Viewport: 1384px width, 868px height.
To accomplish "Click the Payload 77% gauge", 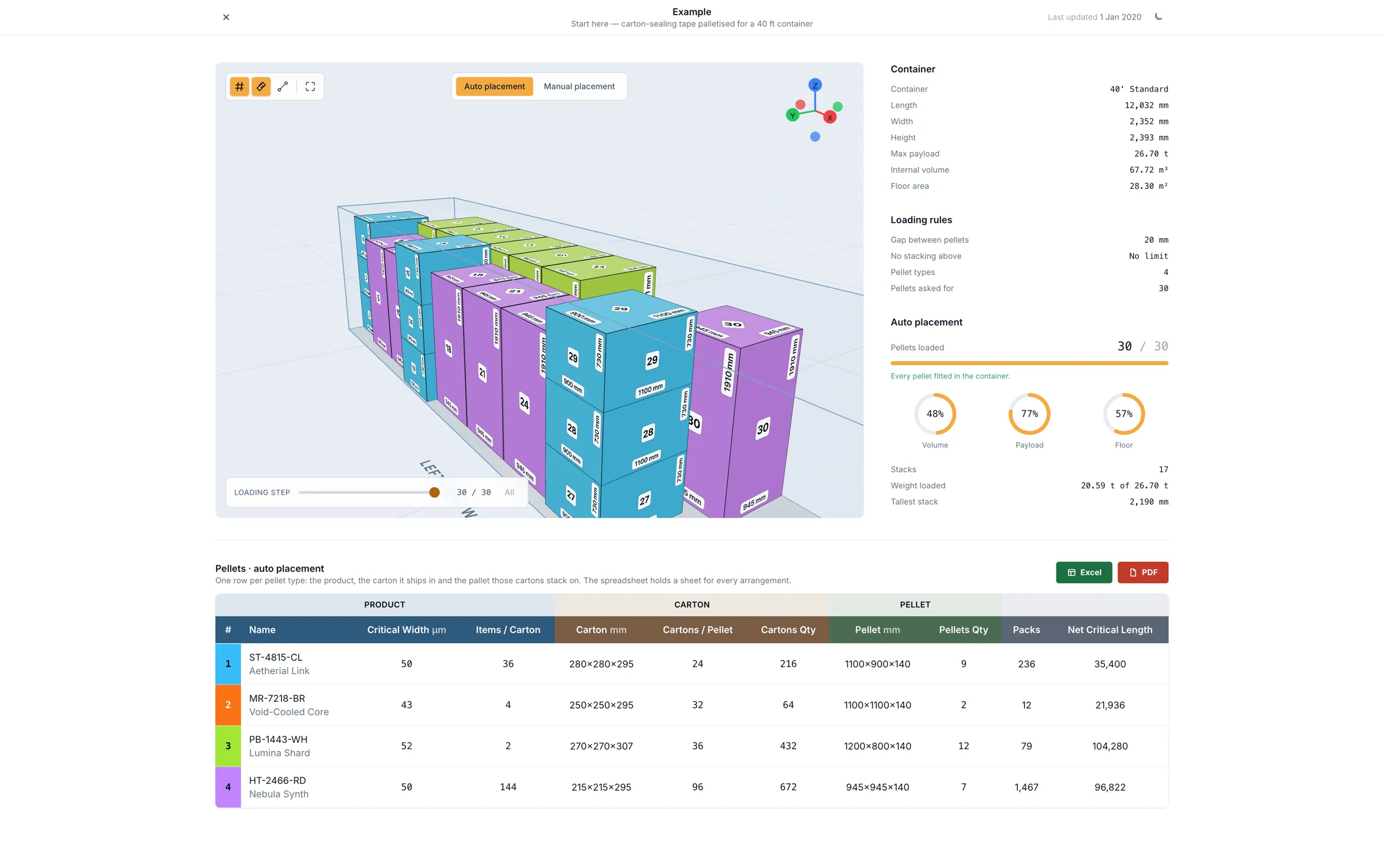I will tap(1029, 414).
